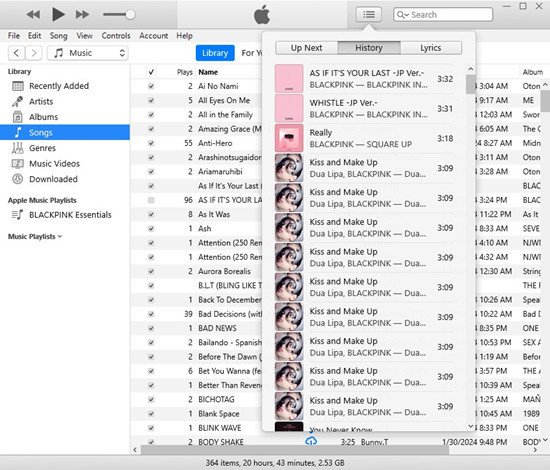
Task: Switch to the History tab
Action: pyautogui.click(x=369, y=48)
